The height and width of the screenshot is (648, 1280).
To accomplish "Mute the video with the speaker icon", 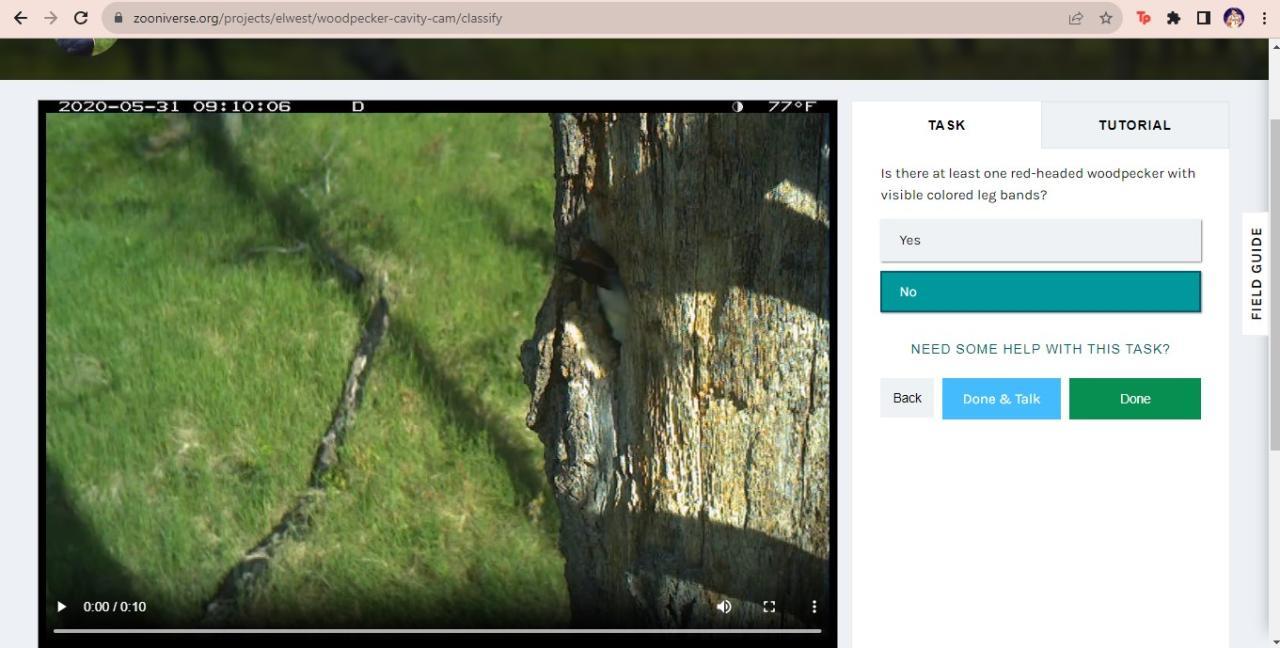I will tap(724, 606).
